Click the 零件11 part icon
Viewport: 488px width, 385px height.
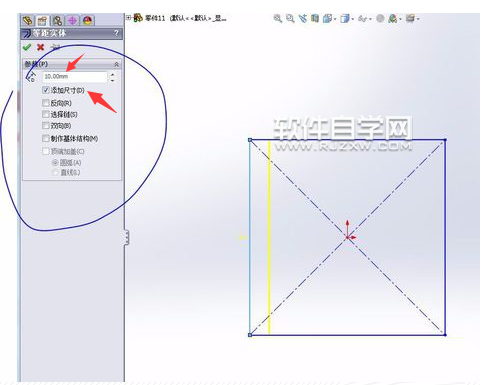[138, 18]
